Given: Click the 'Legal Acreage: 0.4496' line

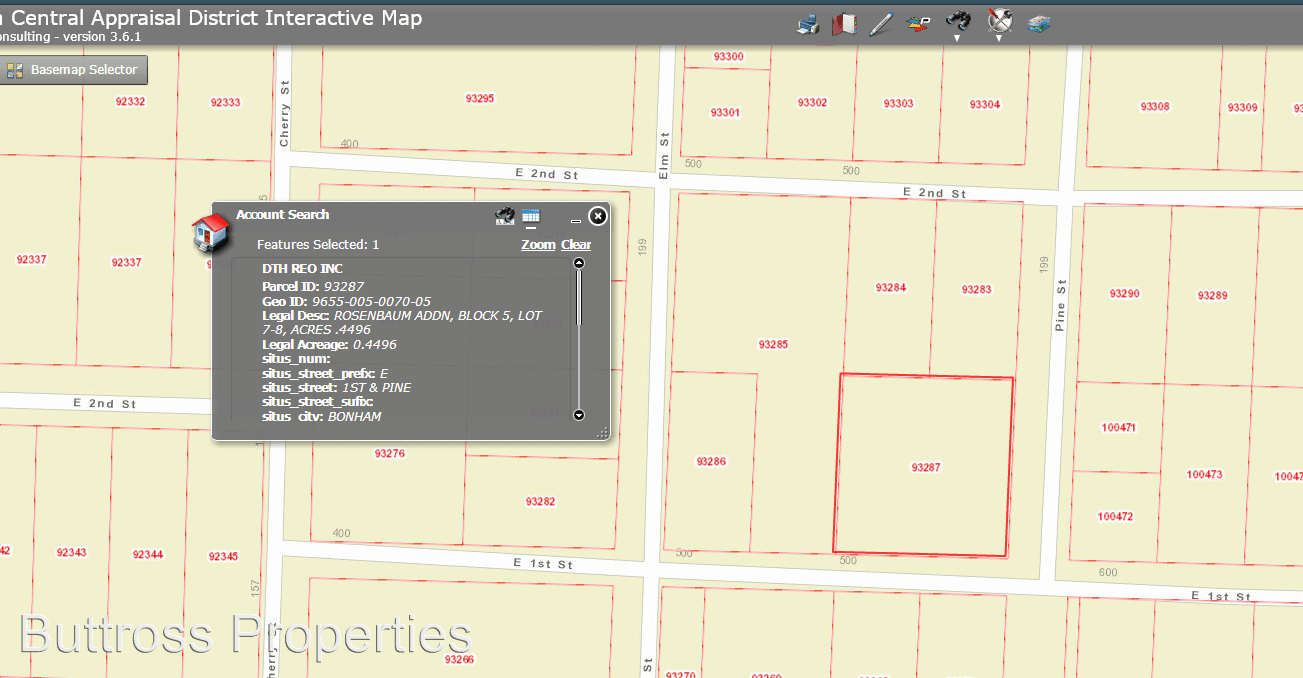Looking at the screenshot, I should point(329,344).
